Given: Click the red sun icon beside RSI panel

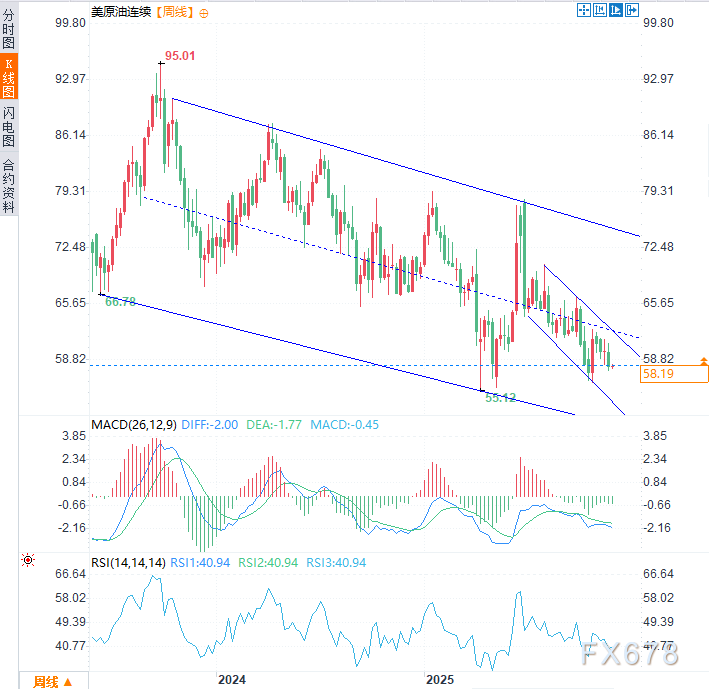Looking at the screenshot, I should point(28,561).
